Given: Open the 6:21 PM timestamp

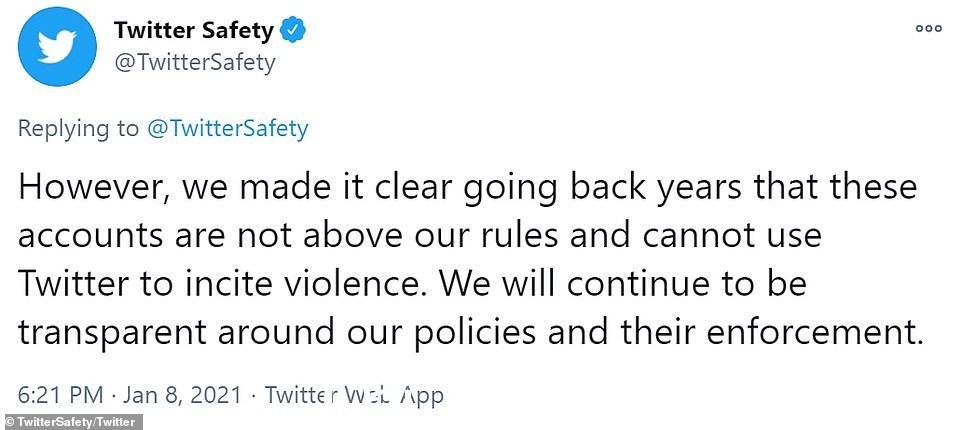Looking at the screenshot, I should (60, 396).
